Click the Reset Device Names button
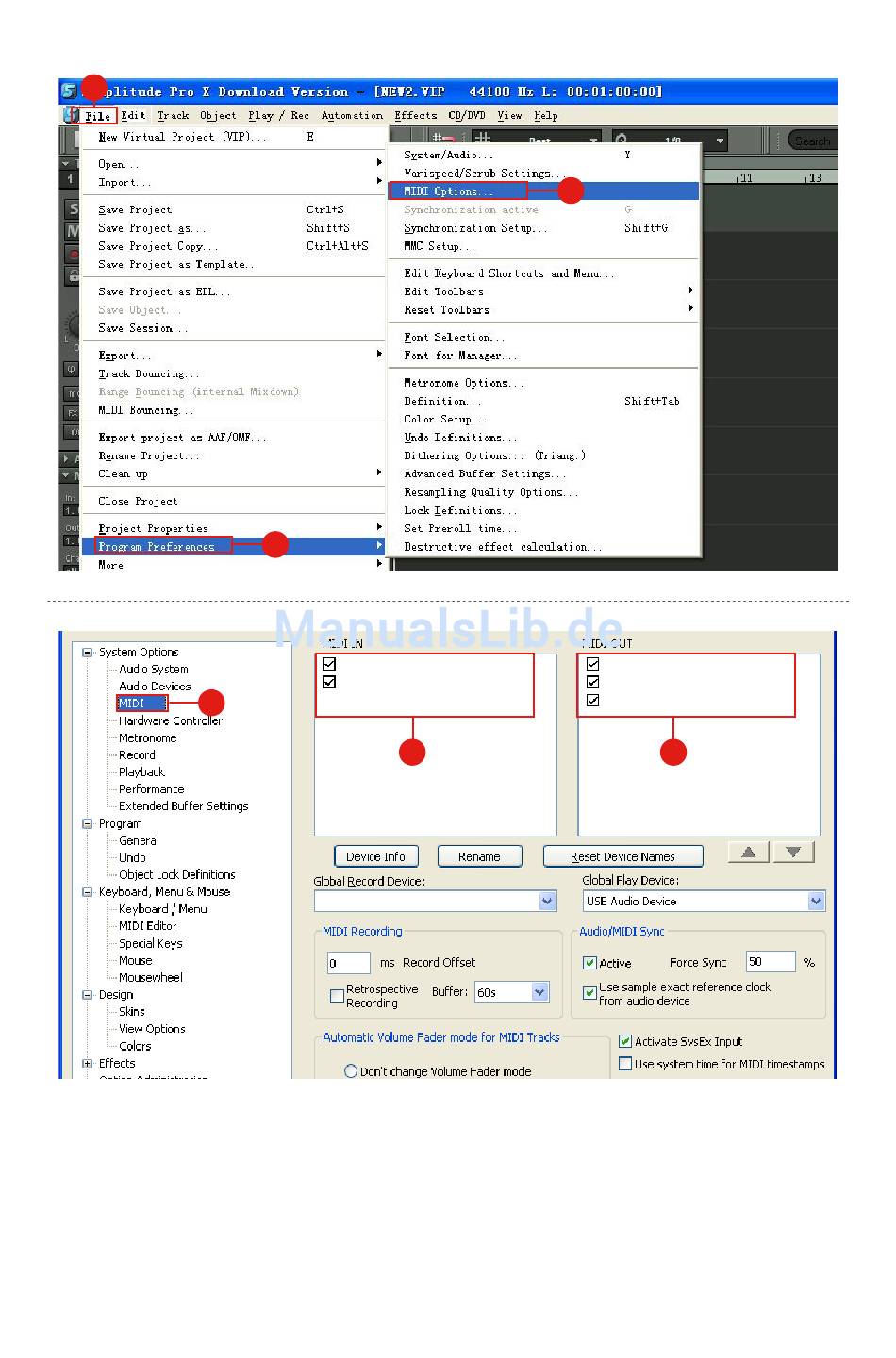 pyautogui.click(x=622, y=856)
